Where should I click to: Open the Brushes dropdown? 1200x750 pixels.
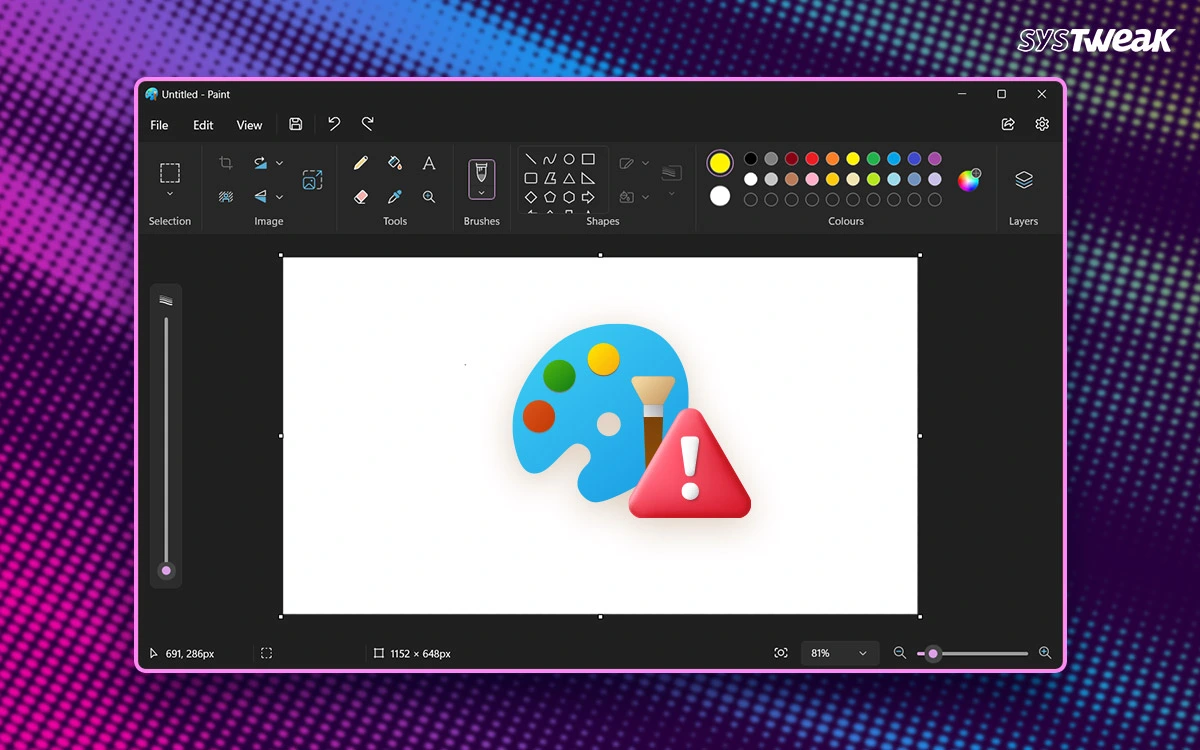click(481, 190)
